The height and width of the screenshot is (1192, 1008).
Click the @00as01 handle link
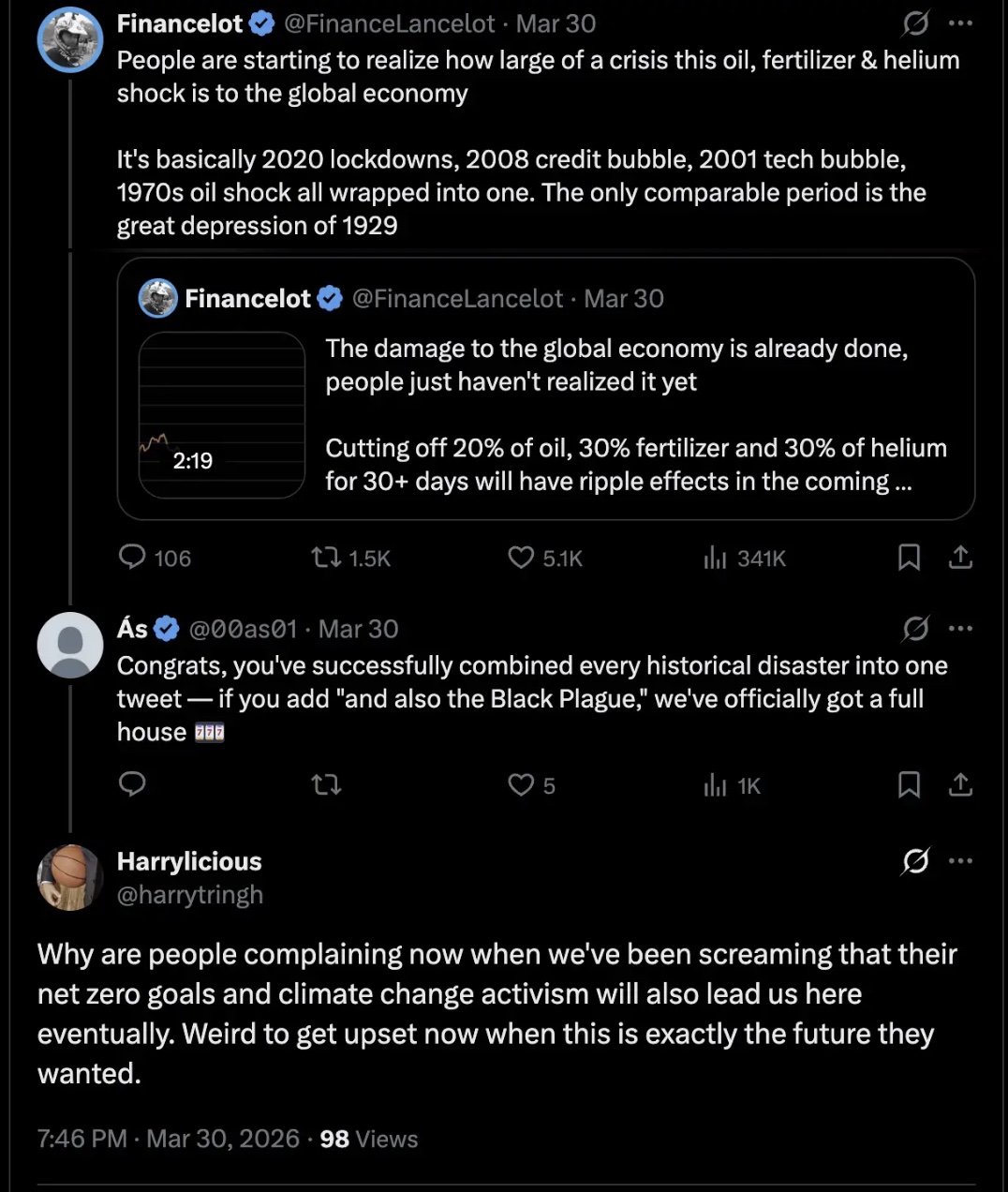(x=243, y=629)
